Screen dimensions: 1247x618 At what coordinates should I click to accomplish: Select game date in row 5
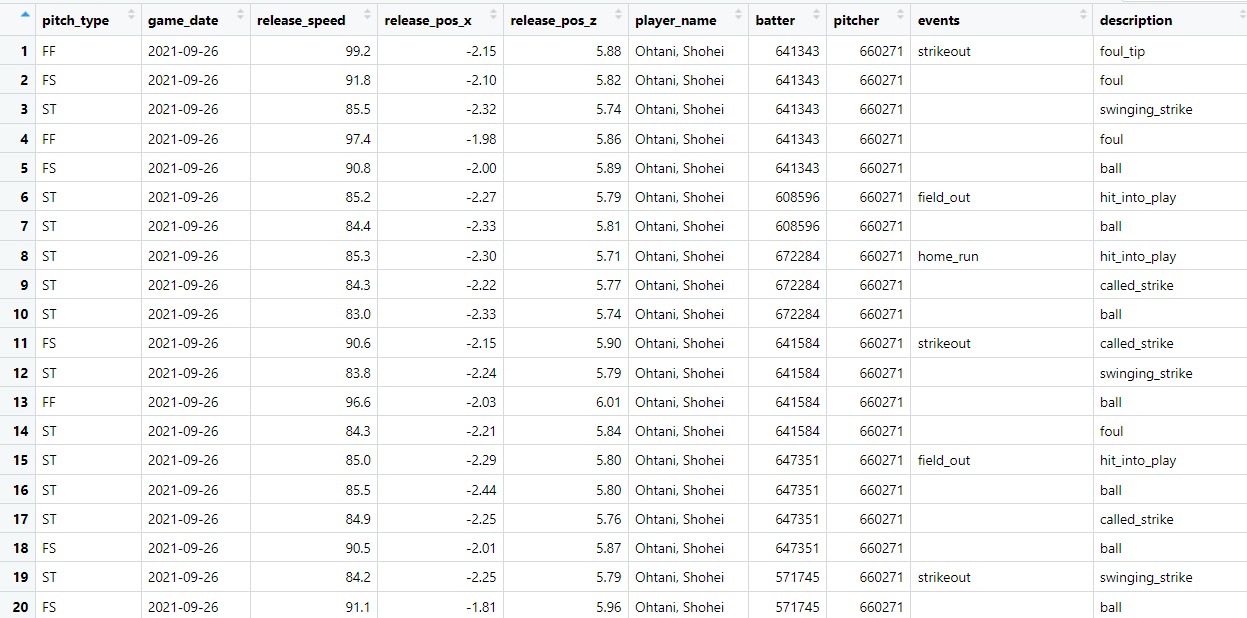click(x=183, y=168)
